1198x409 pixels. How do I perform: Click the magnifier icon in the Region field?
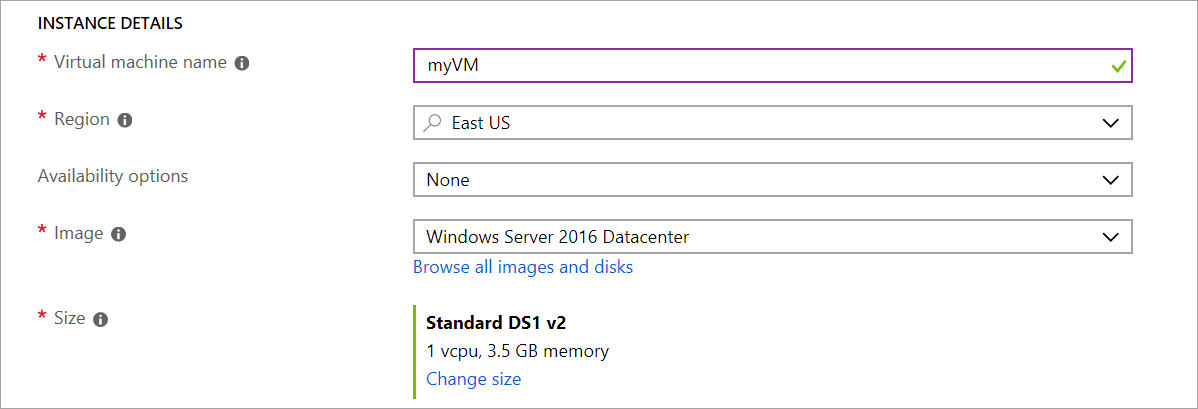432,122
